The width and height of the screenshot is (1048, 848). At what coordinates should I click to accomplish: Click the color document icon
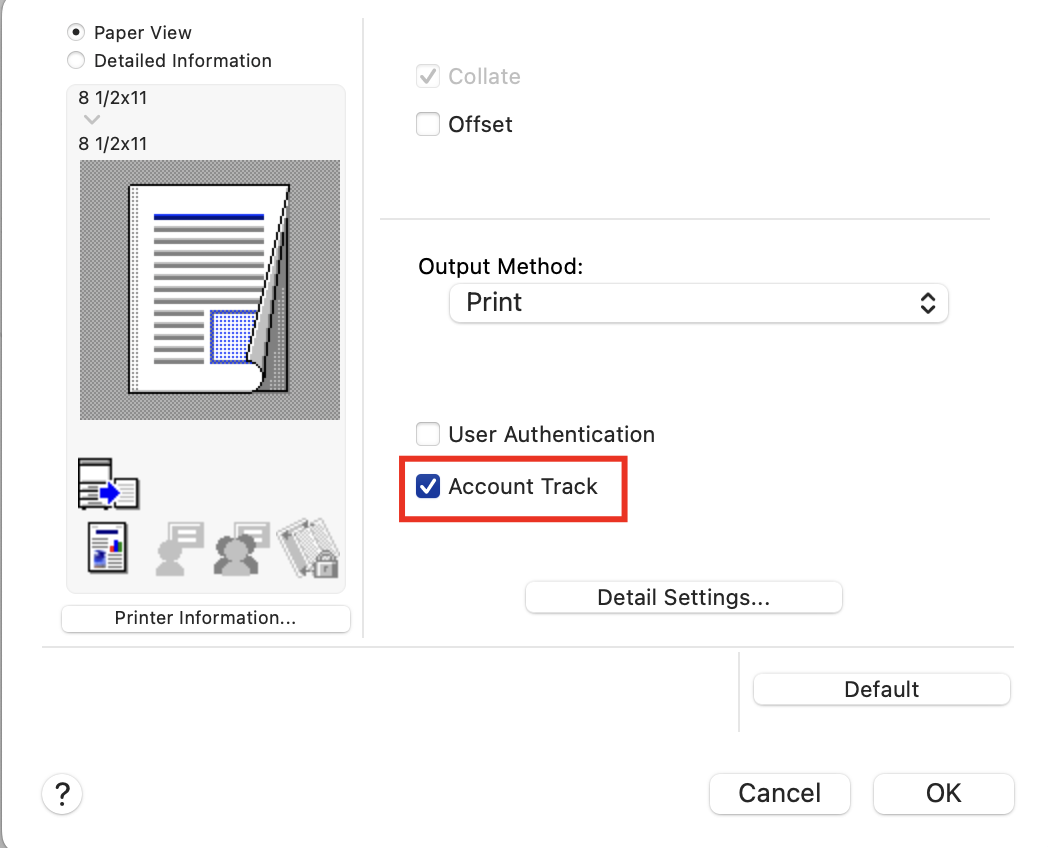[108, 548]
